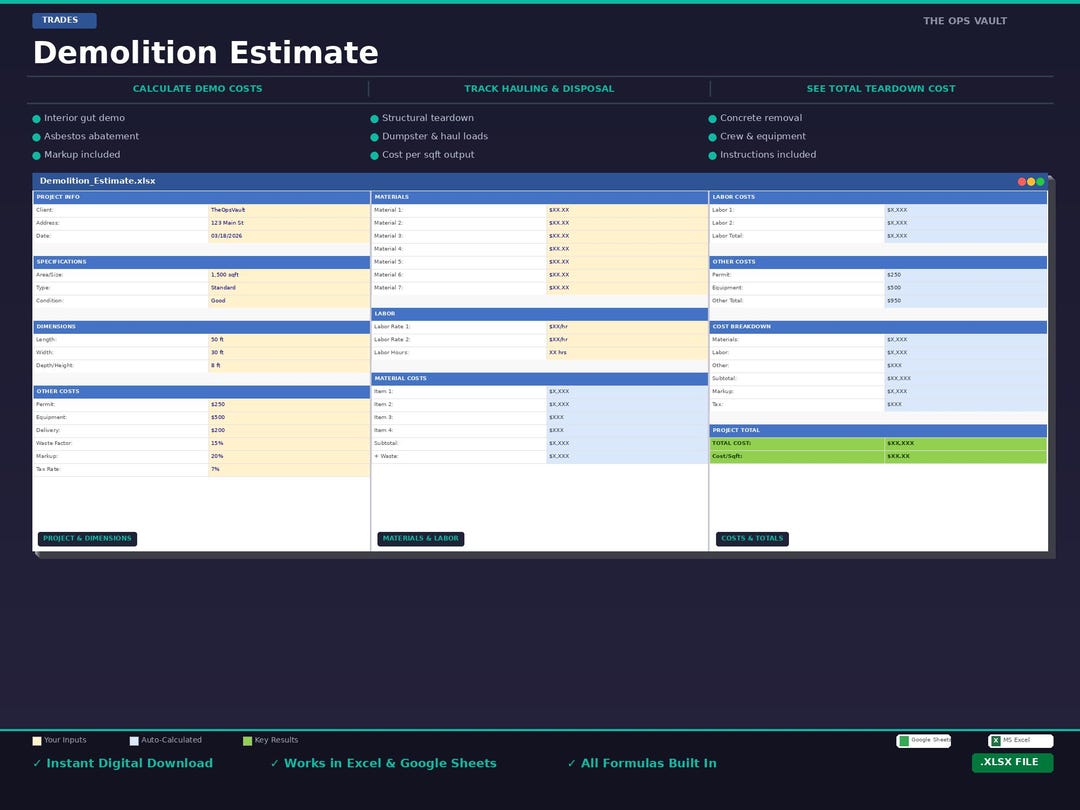The height and width of the screenshot is (810, 1080).
Task: Click the Instant Digital Download text
Action: coord(129,763)
